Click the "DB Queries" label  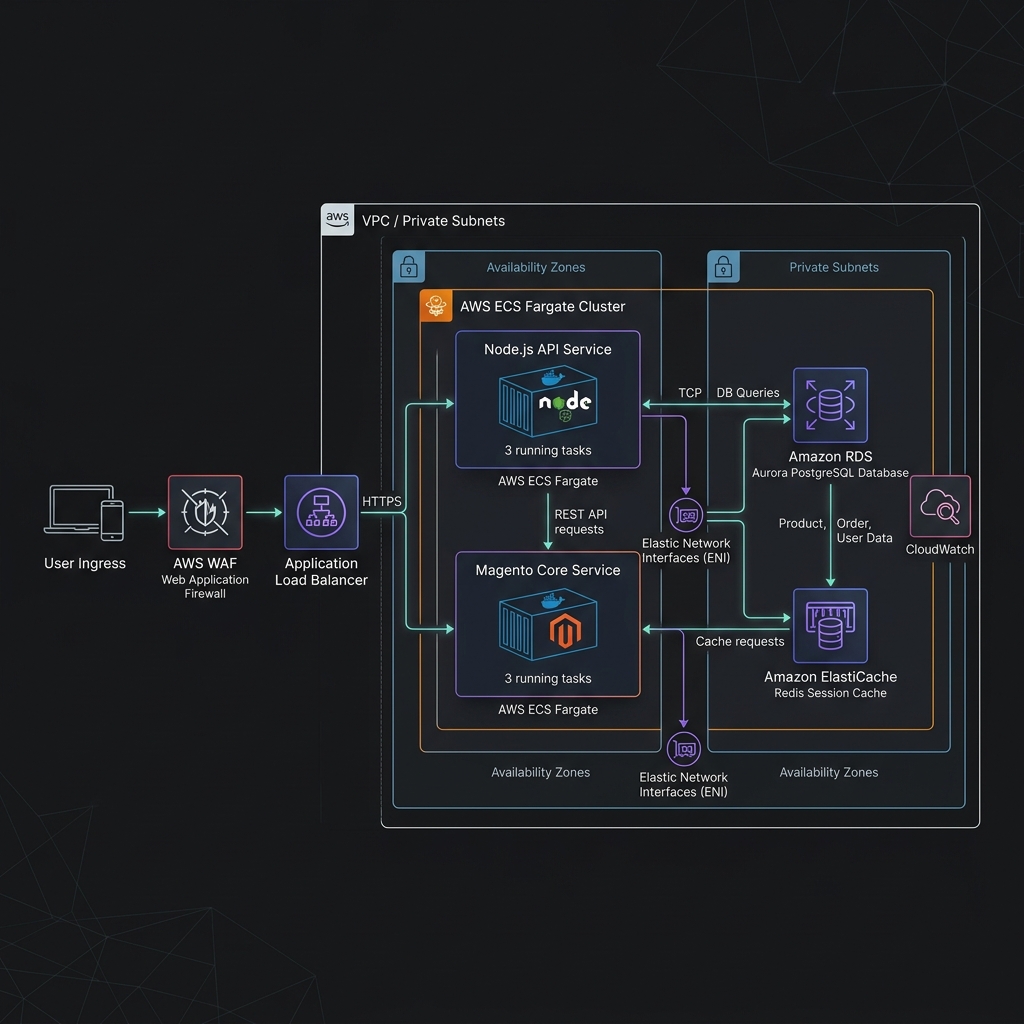click(x=748, y=392)
